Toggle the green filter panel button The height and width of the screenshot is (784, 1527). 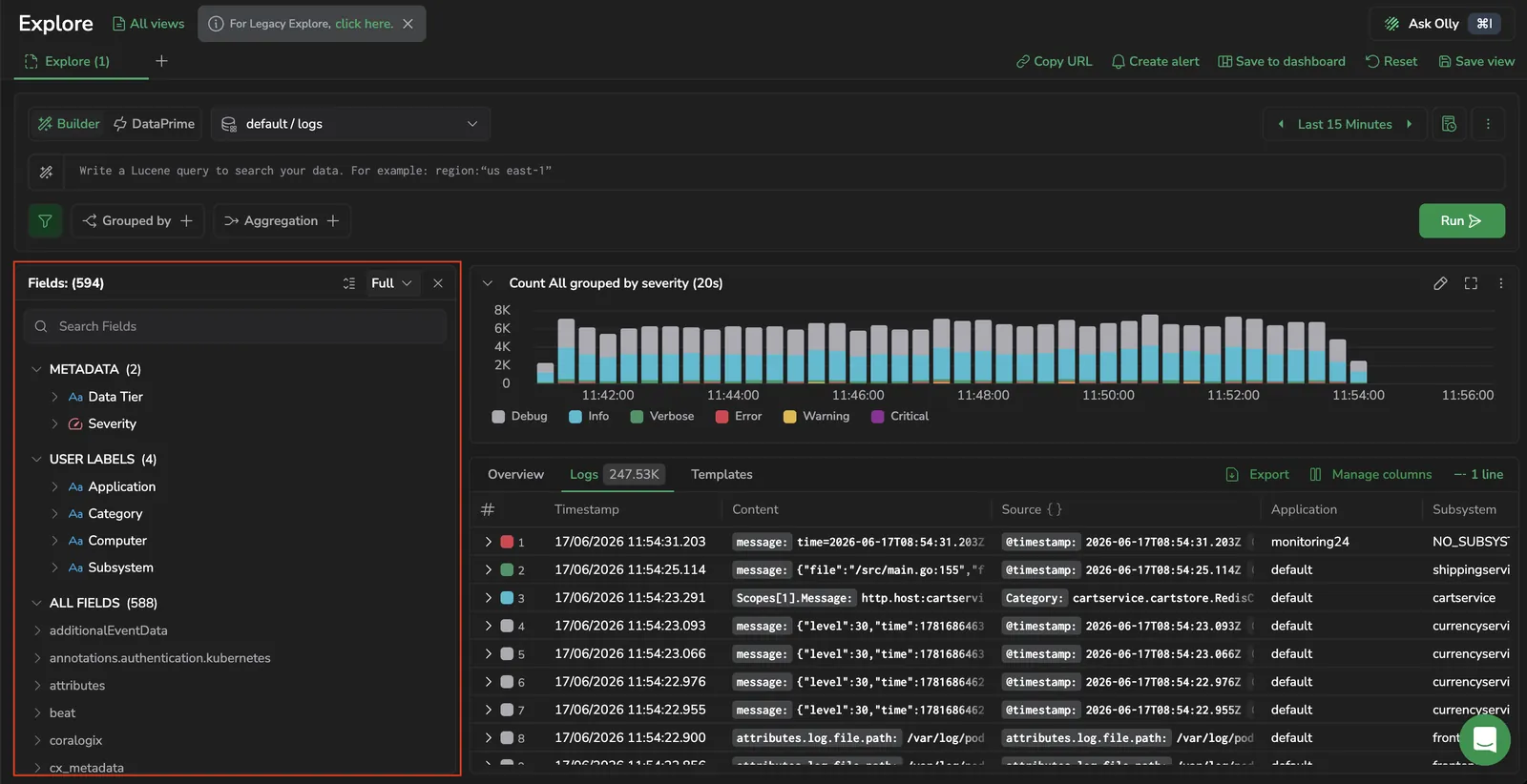point(45,220)
